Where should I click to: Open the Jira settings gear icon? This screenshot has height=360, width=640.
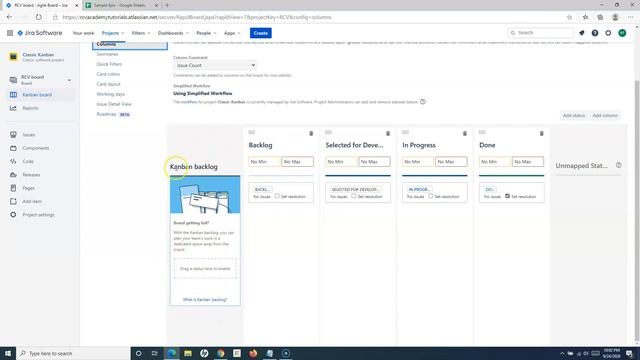click(608, 33)
